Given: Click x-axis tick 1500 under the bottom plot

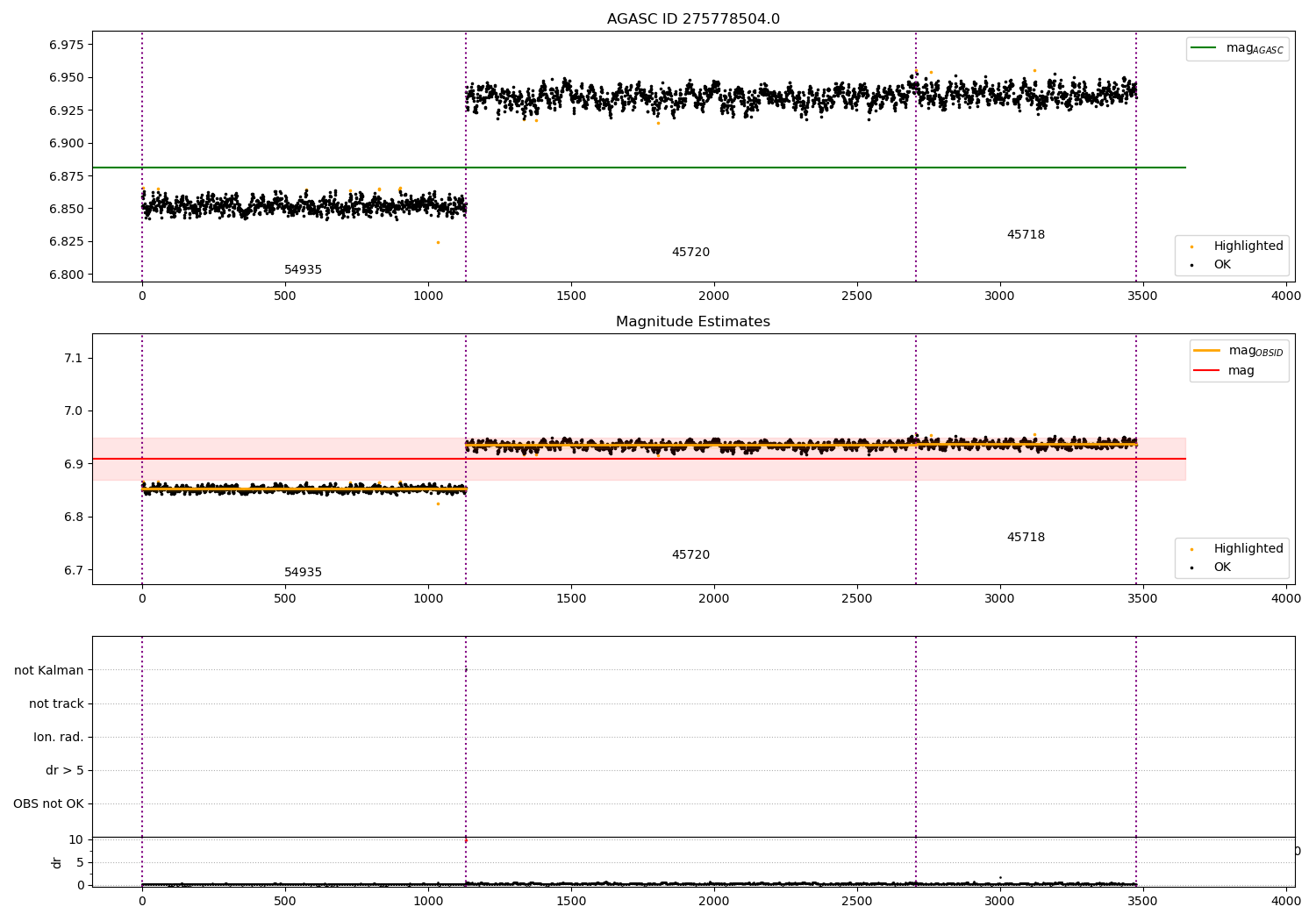Looking at the screenshot, I should pyautogui.click(x=571, y=901).
